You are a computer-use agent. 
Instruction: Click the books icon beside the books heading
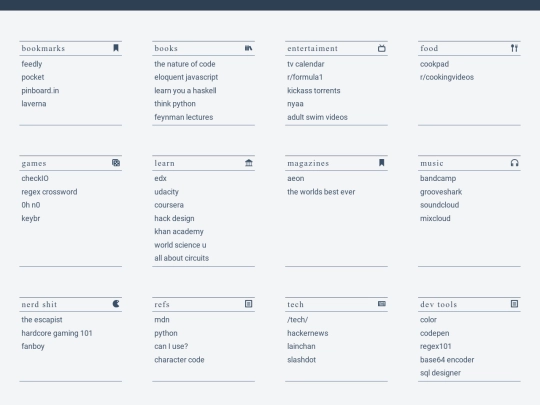[x=248, y=48]
